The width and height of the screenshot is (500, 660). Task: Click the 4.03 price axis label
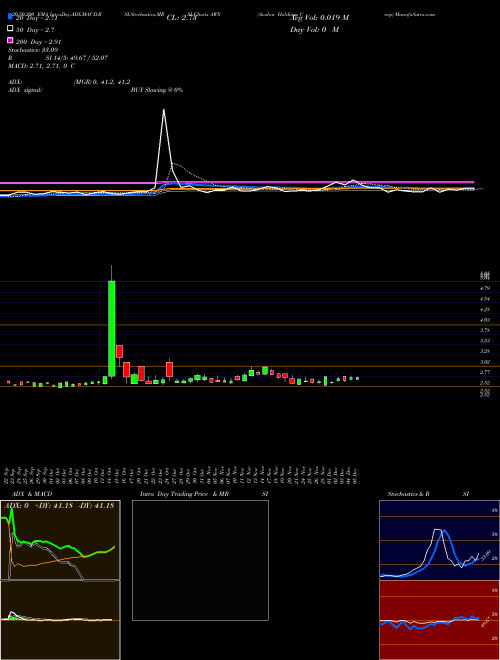point(485,320)
